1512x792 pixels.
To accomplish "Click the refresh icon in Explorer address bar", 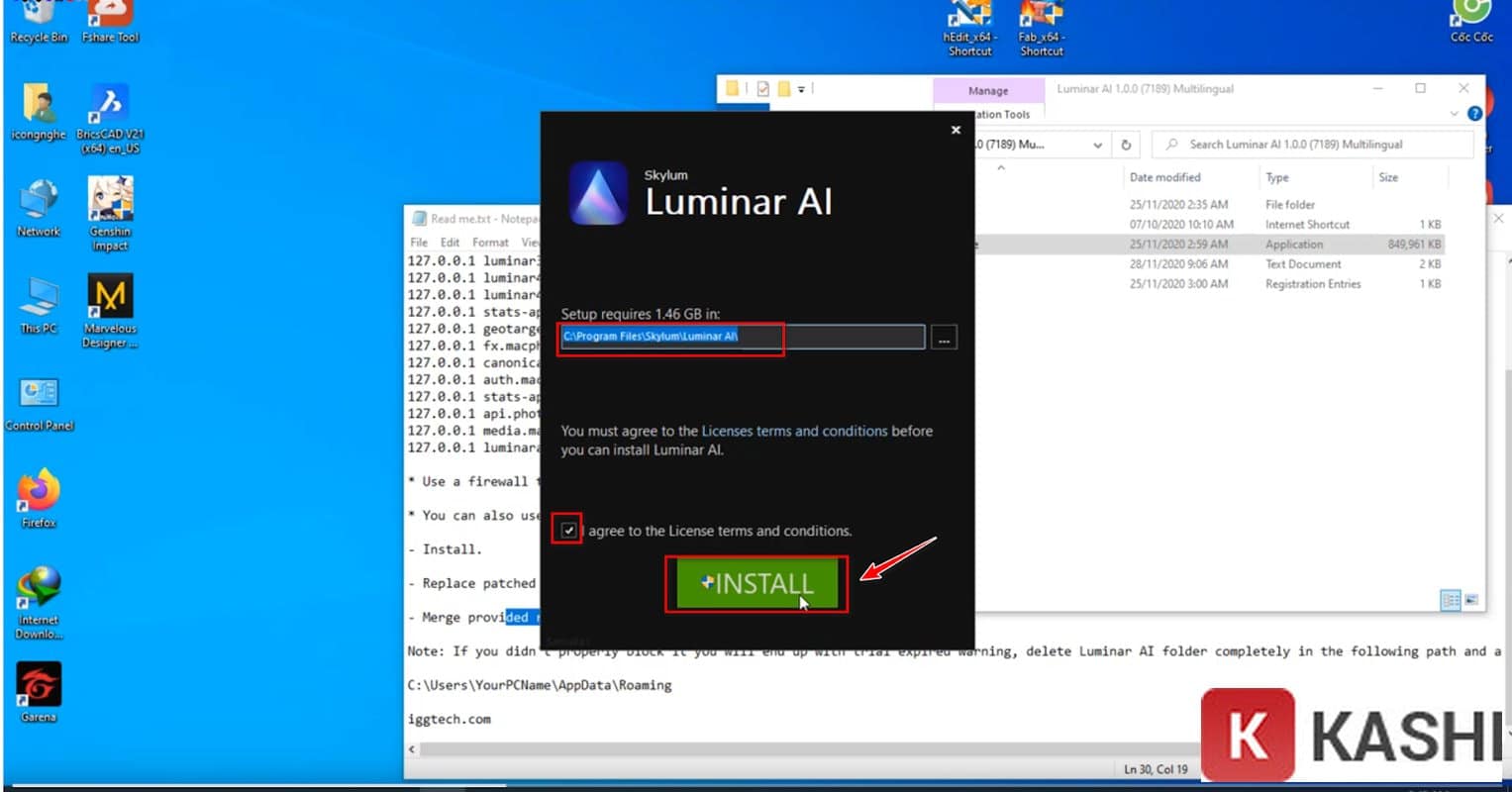I will pyautogui.click(x=1126, y=145).
